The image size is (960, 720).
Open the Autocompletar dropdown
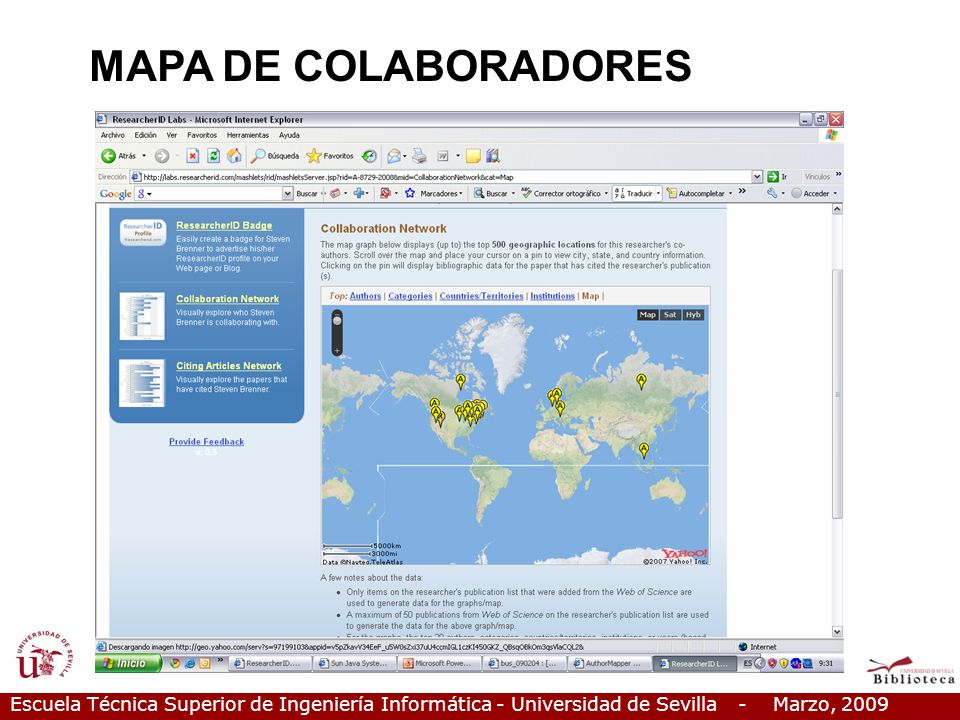(x=730, y=193)
